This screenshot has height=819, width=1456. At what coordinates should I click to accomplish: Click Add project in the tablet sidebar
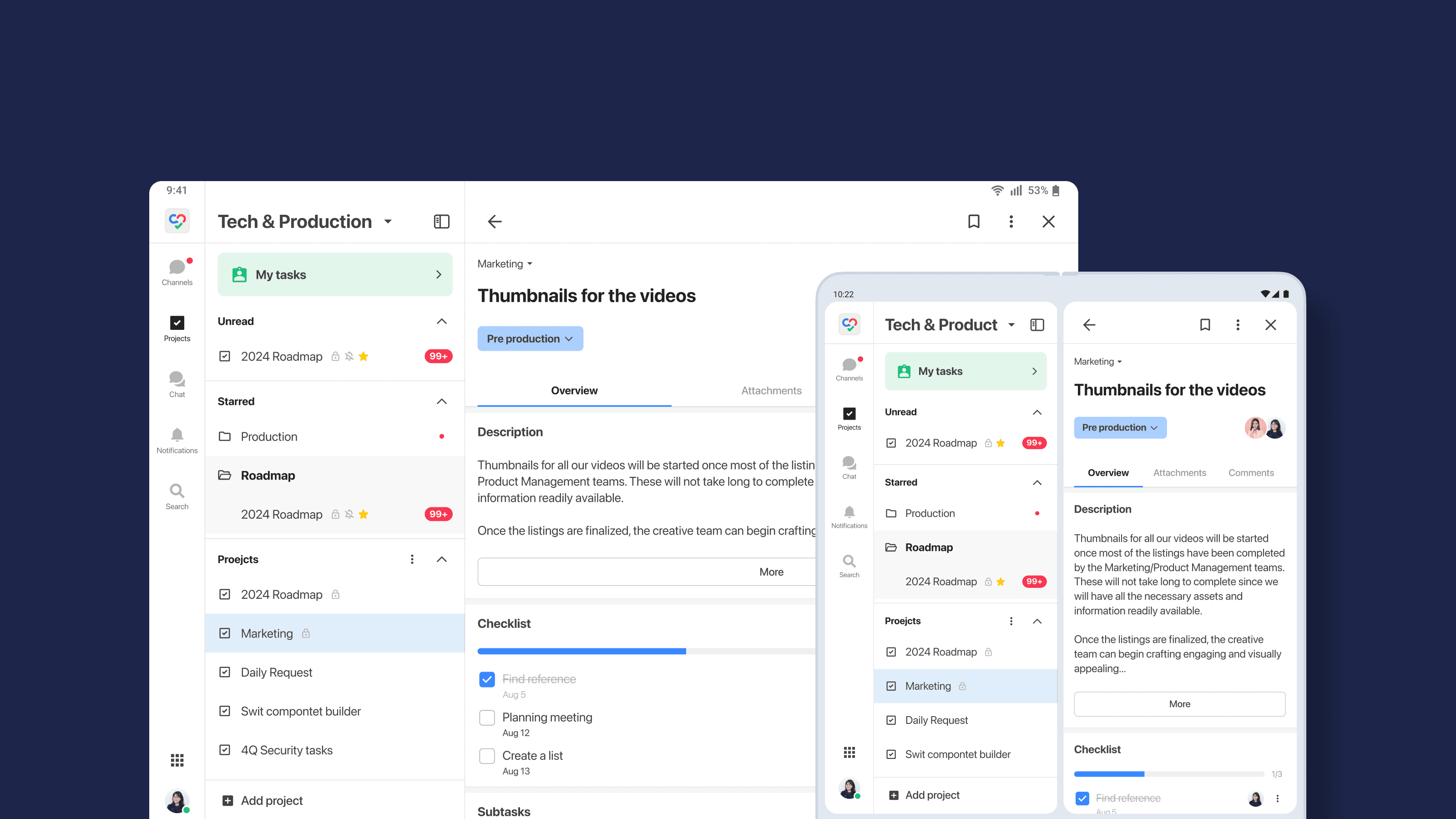point(271,800)
